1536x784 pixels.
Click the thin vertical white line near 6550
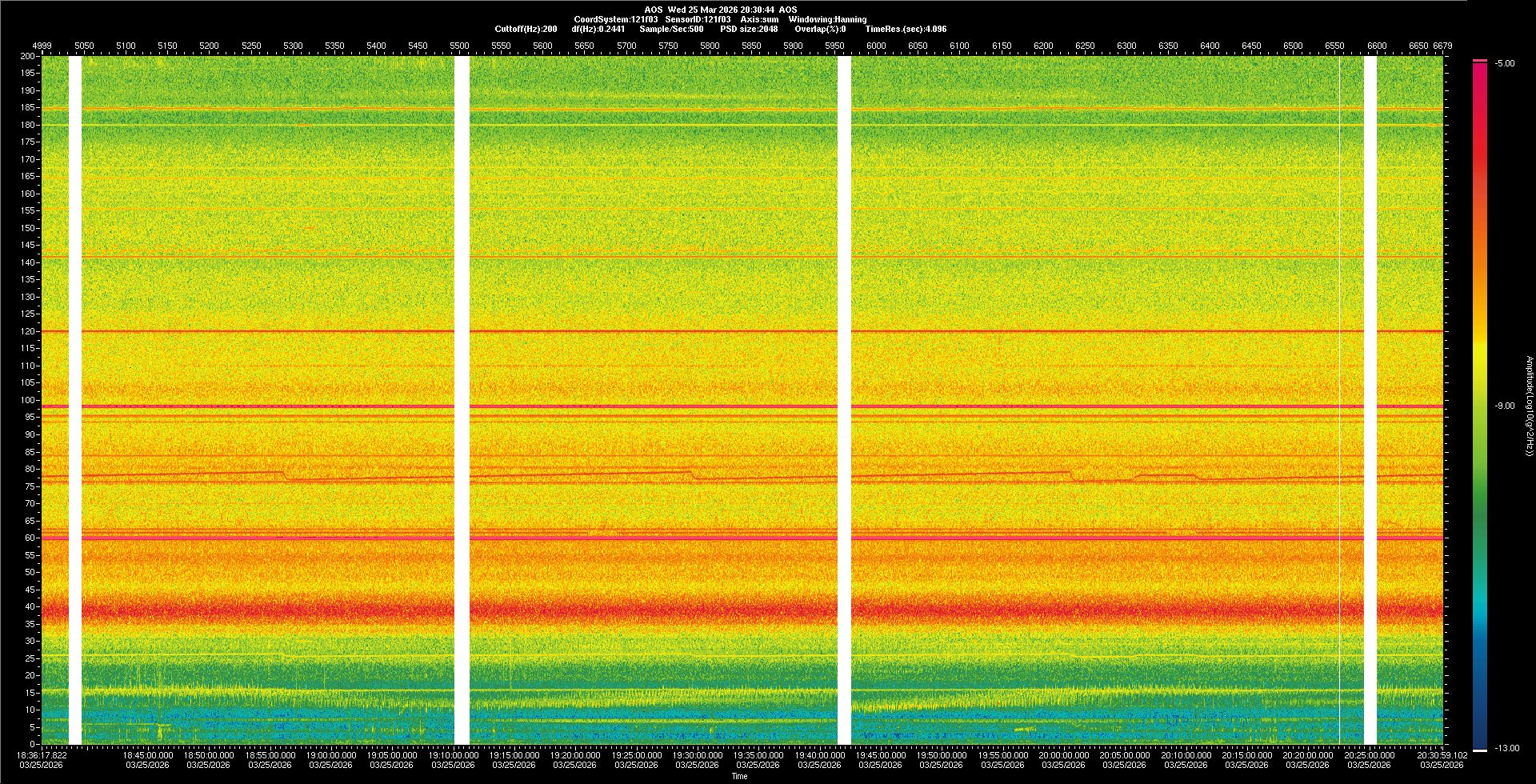coord(1340,400)
